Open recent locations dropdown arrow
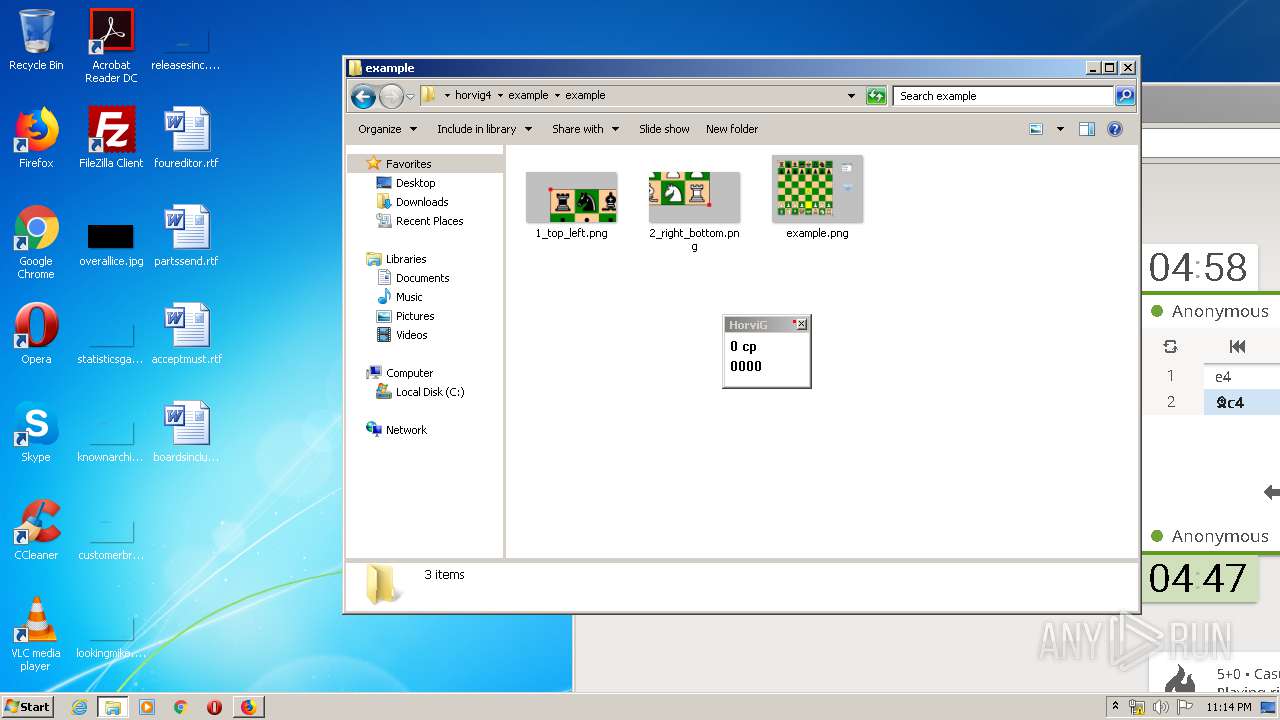This screenshot has width=1280, height=720. click(x=410, y=96)
